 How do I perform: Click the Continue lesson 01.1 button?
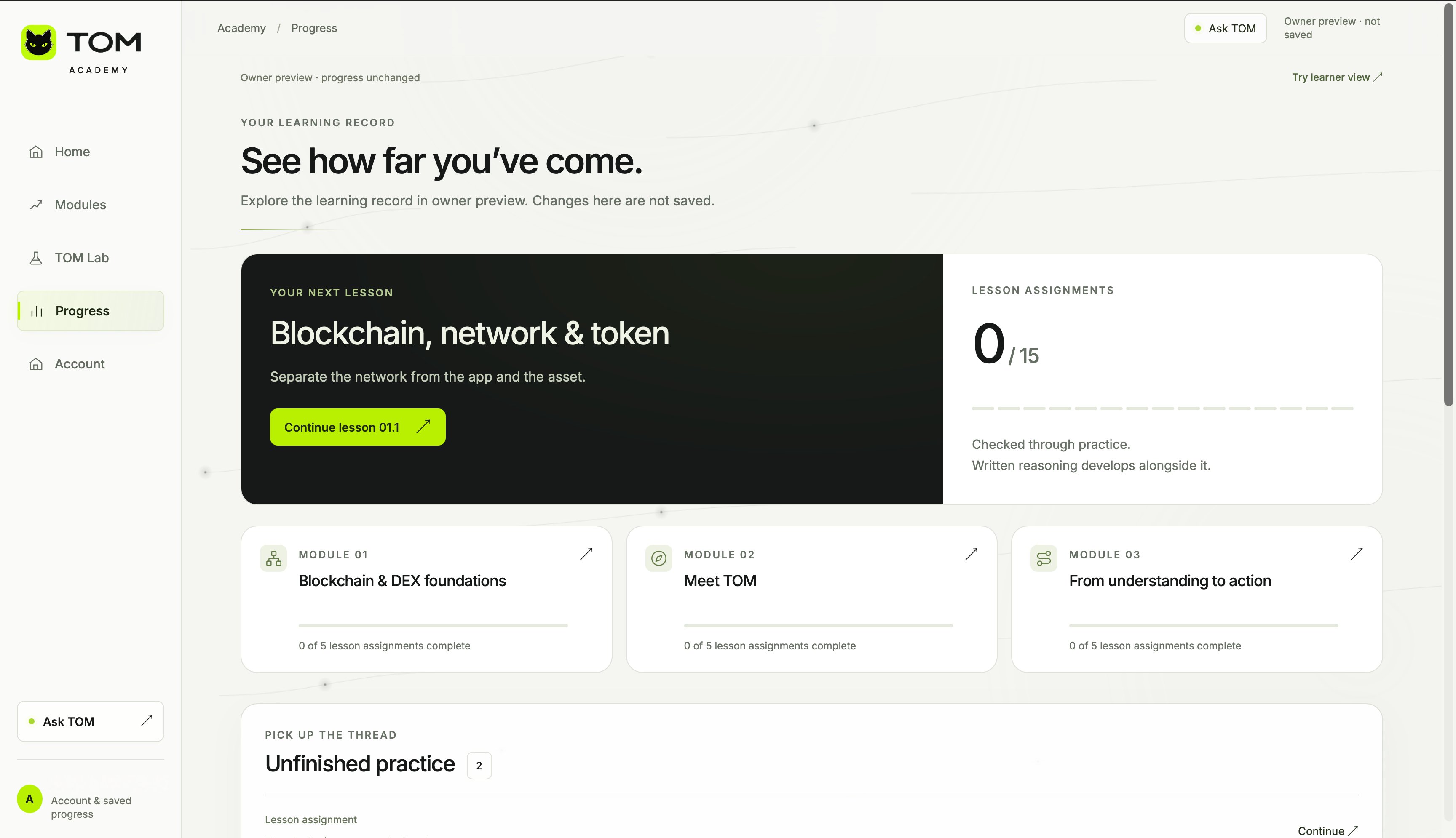pyautogui.click(x=358, y=427)
